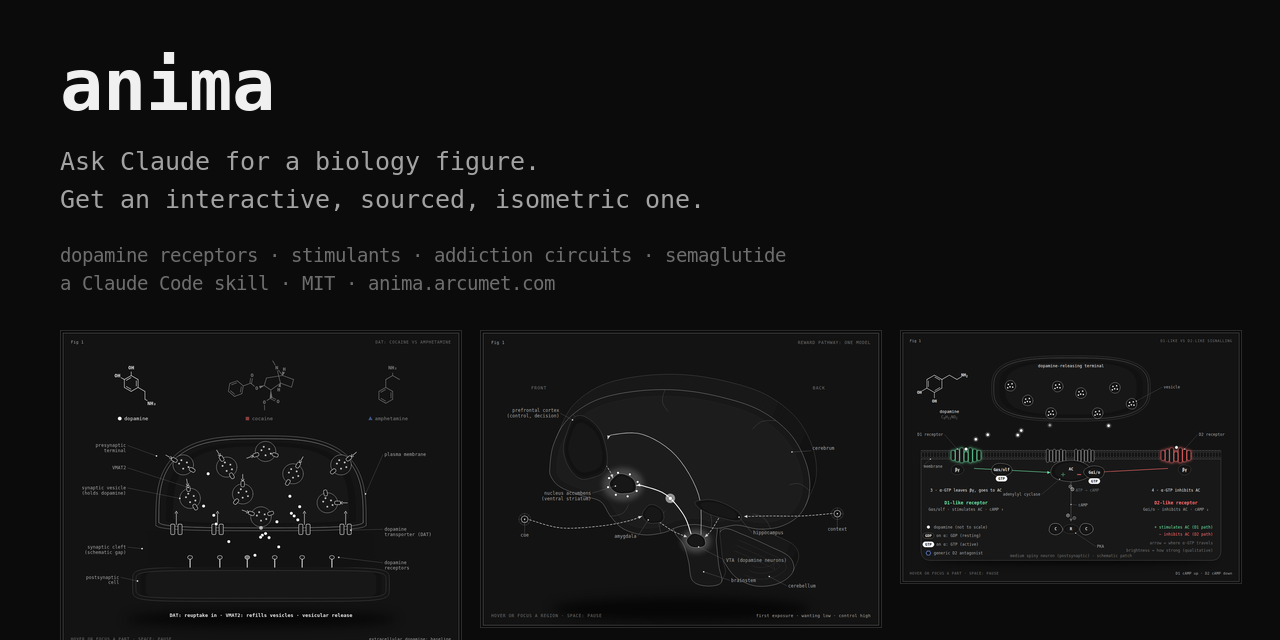Click the PKA subunit cluster icon
Screen dimensions: 1280x640
click(x=1071, y=529)
